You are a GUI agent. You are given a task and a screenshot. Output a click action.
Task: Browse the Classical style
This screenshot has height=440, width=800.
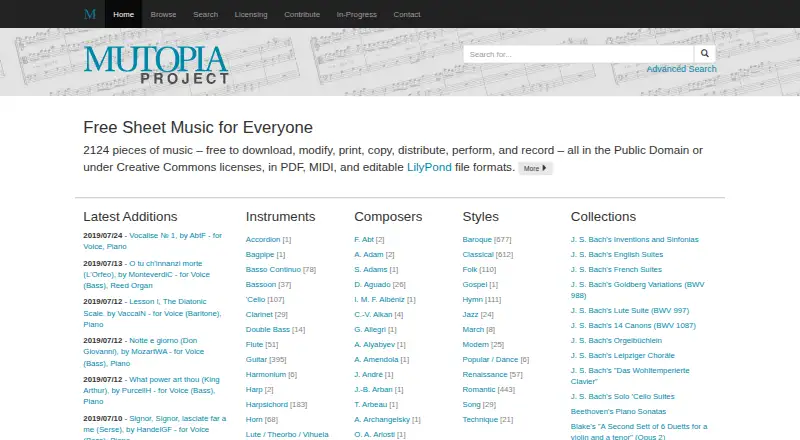tap(478, 254)
